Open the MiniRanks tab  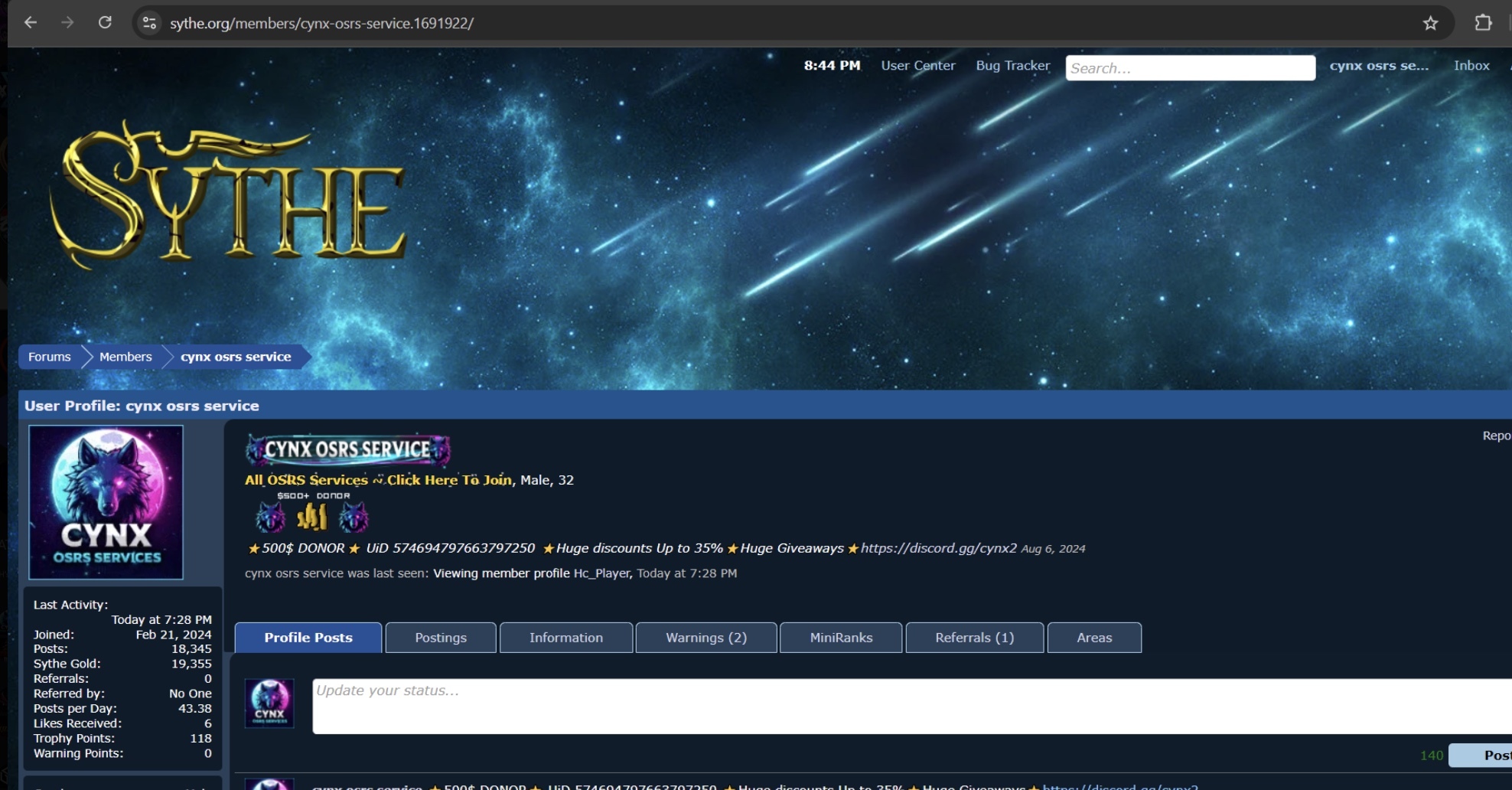(841, 638)
